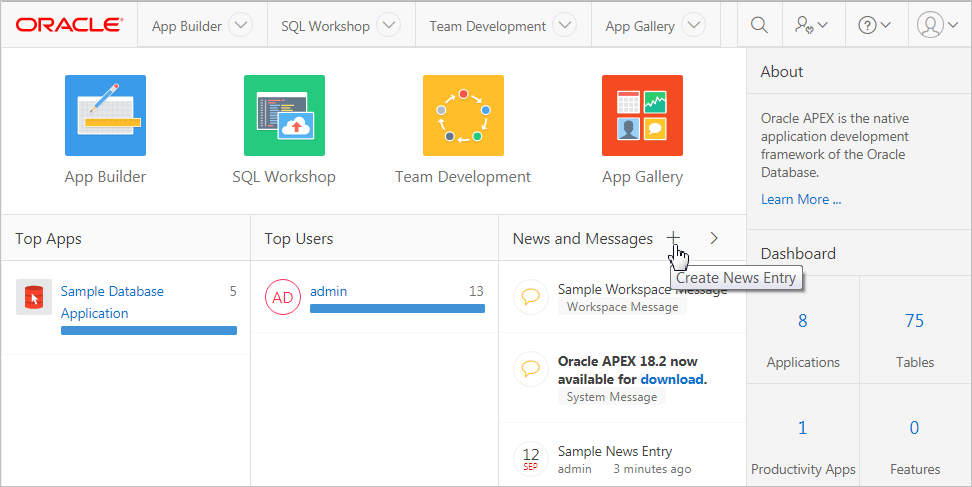Click the AD admin avatar badge

coord(283,297)
